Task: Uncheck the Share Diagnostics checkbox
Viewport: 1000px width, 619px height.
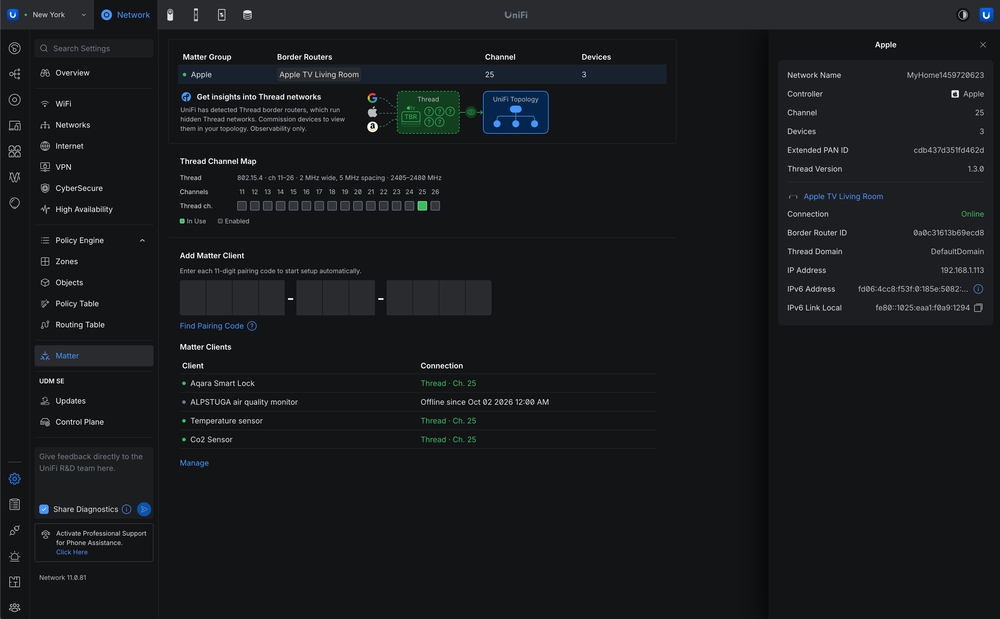Action: pos(44,509)
